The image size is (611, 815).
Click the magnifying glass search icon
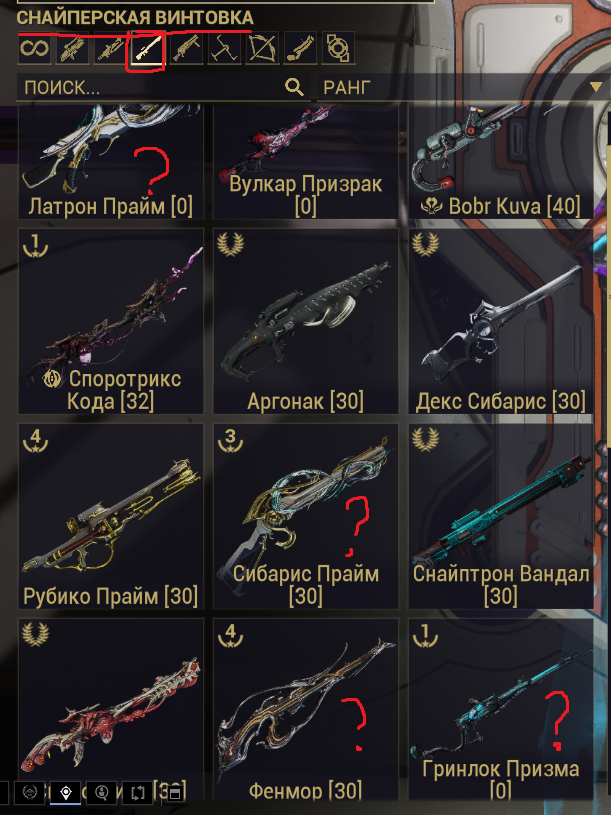point(294,87)
